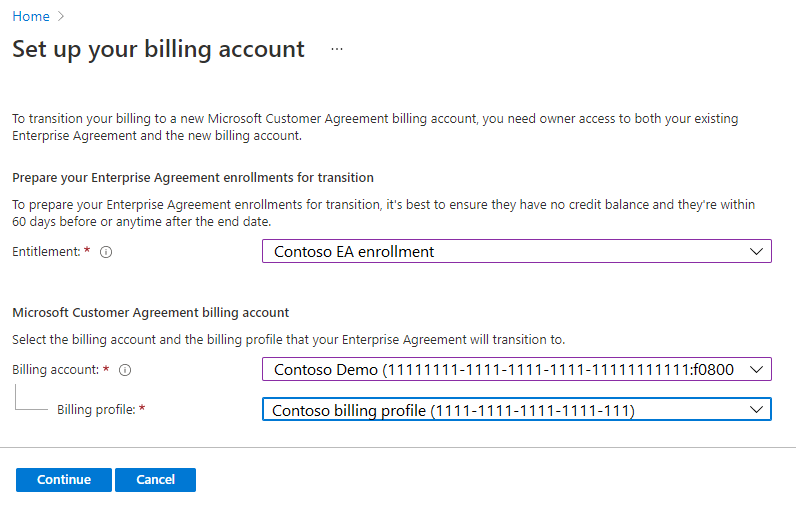This screenshot has width=801, height=512.
Task: Expand the Contoso Demo billing account dropdown
Action: point(500,370)
